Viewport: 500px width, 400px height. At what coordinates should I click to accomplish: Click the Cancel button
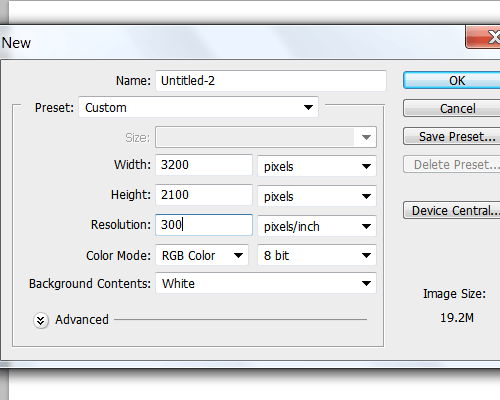pos(452,108)
